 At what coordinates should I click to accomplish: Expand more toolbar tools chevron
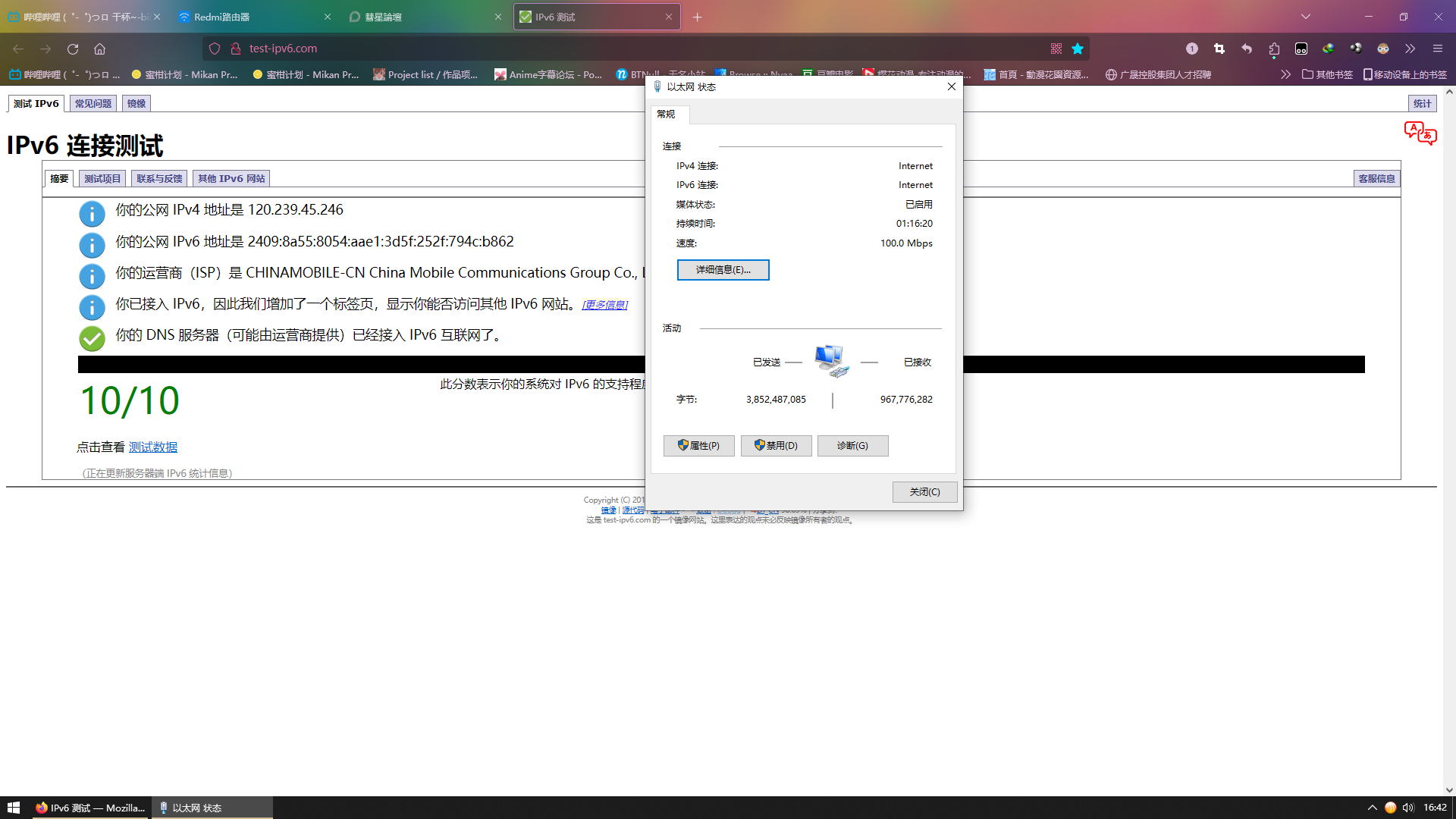(1410, 49)
